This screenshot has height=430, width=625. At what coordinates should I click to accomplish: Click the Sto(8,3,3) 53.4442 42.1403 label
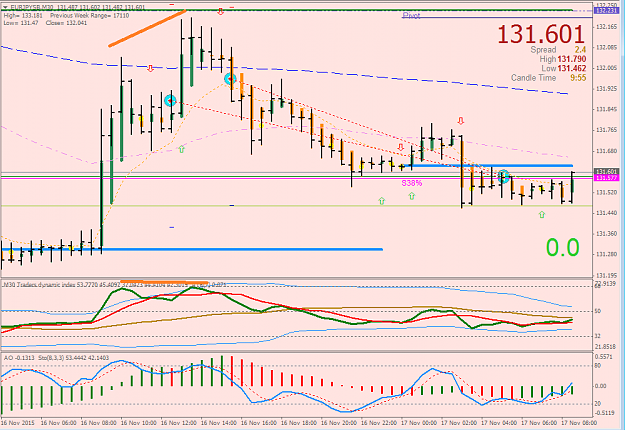tap(73, 358)
